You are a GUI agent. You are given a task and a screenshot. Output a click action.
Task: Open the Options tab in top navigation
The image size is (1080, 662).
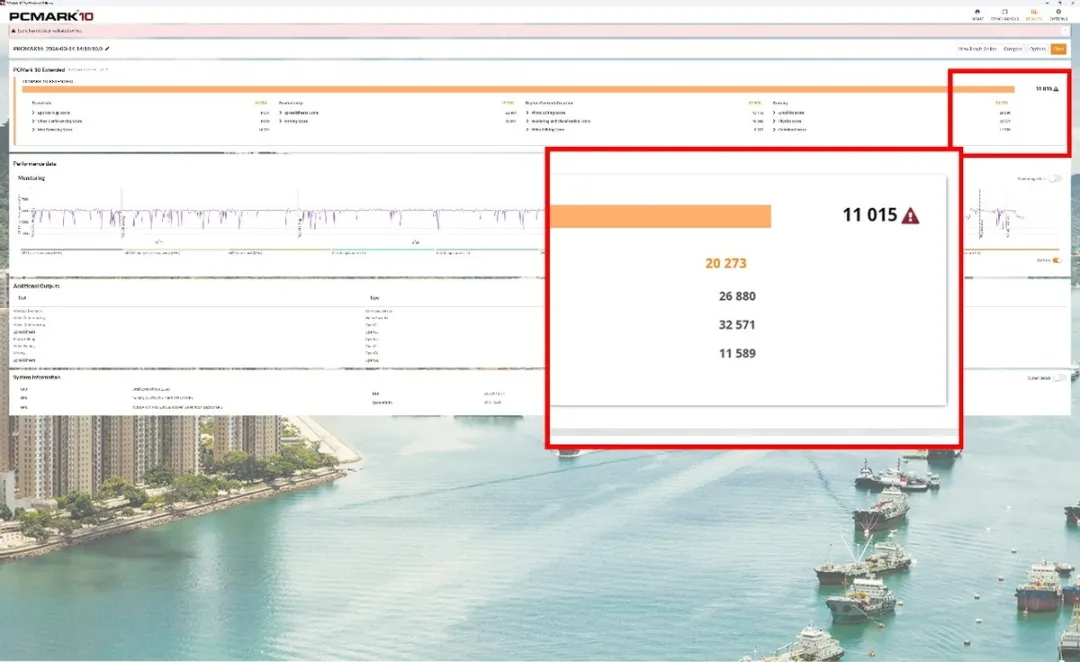(x=1059, y=13)
